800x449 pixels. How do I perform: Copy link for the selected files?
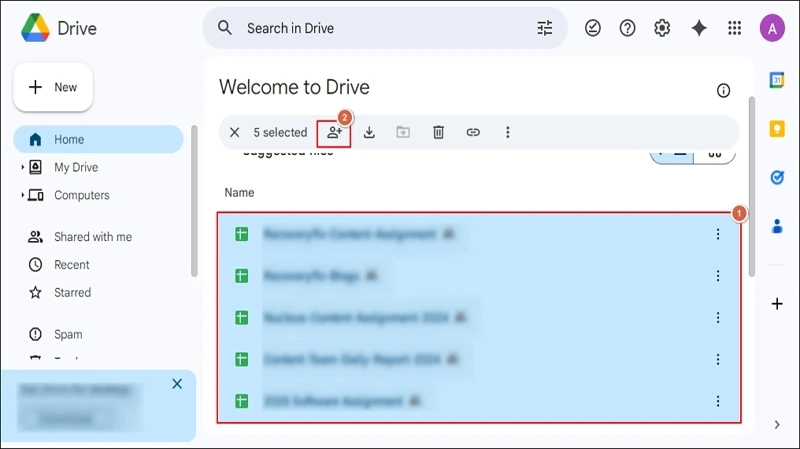pos(473,133)
